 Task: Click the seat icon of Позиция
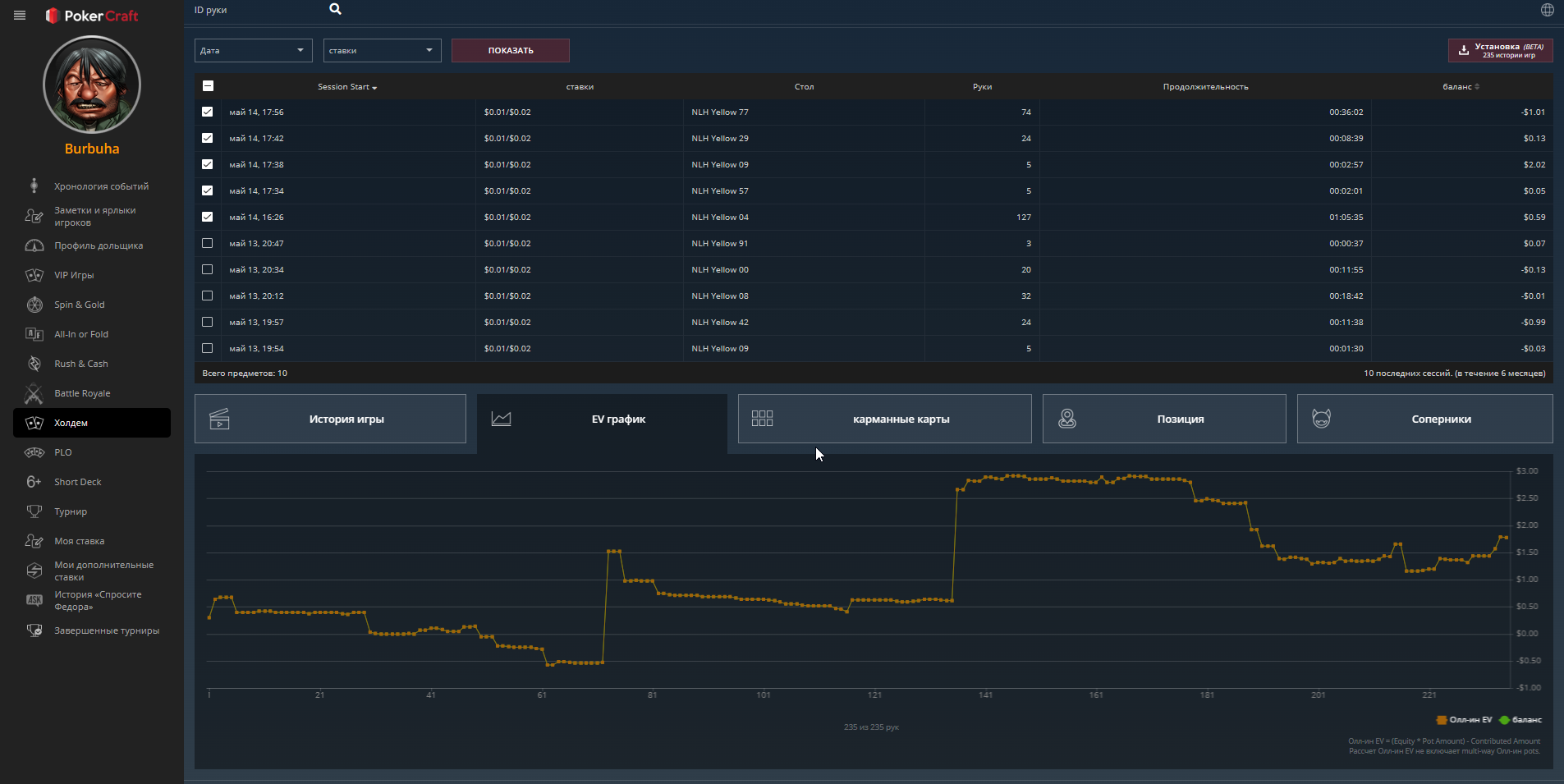tap(1066, 419)
